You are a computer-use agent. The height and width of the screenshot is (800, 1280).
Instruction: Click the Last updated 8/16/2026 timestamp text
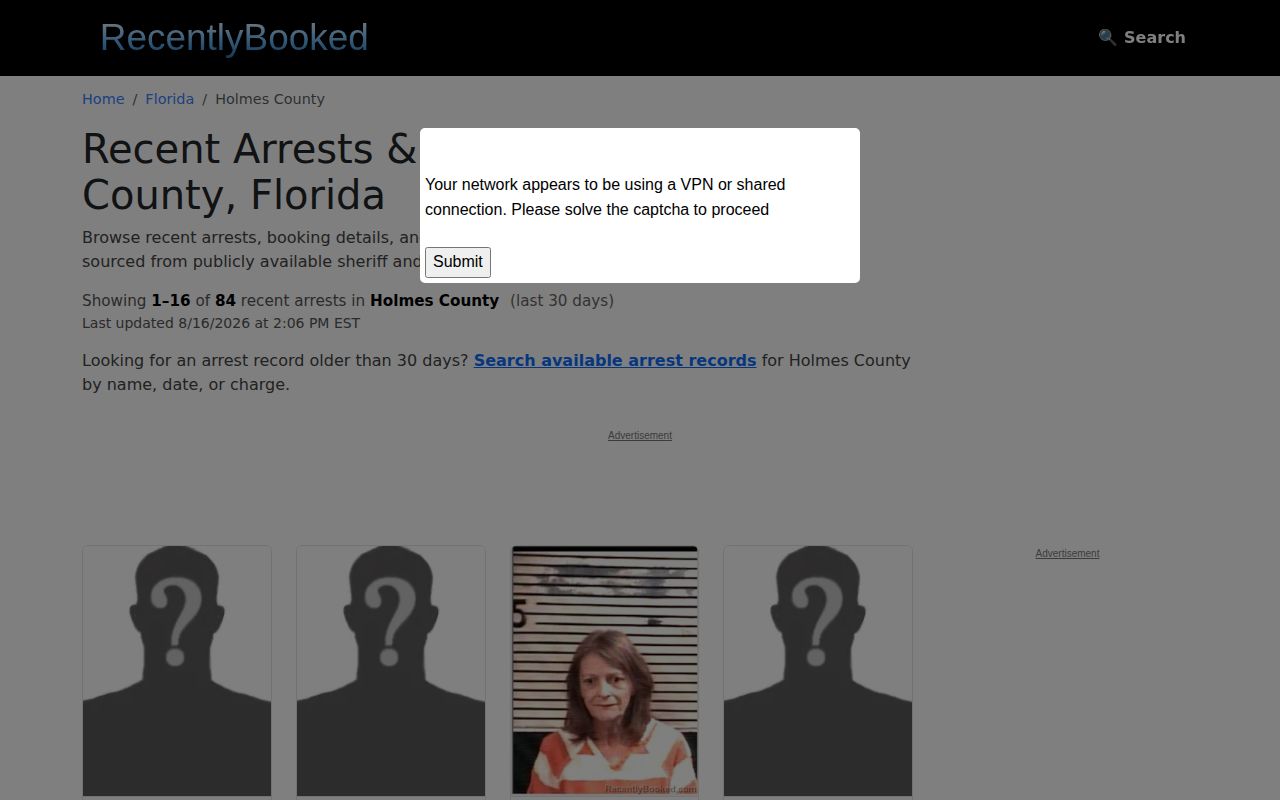click(x=221, y=323)
